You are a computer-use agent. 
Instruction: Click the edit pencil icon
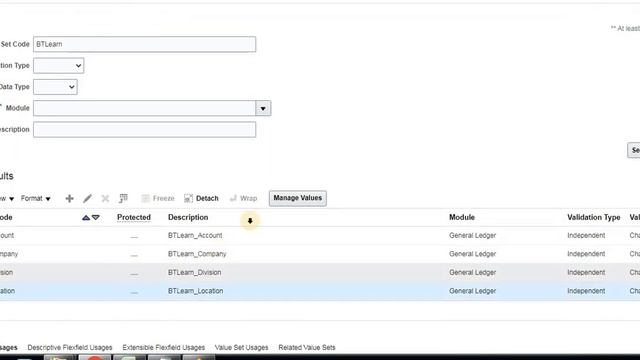click(87, 198)
